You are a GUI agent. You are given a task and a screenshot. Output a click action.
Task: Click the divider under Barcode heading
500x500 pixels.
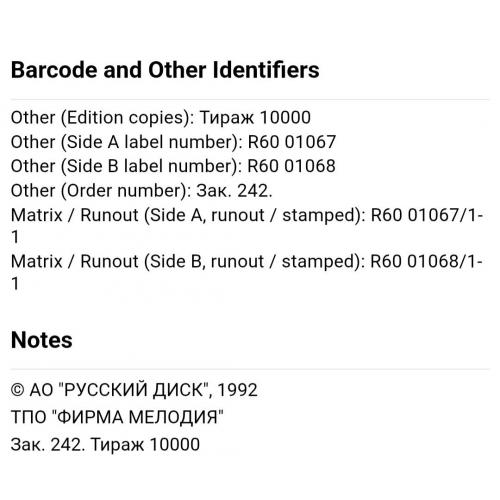pyautogui.click(x=250, y=99)
